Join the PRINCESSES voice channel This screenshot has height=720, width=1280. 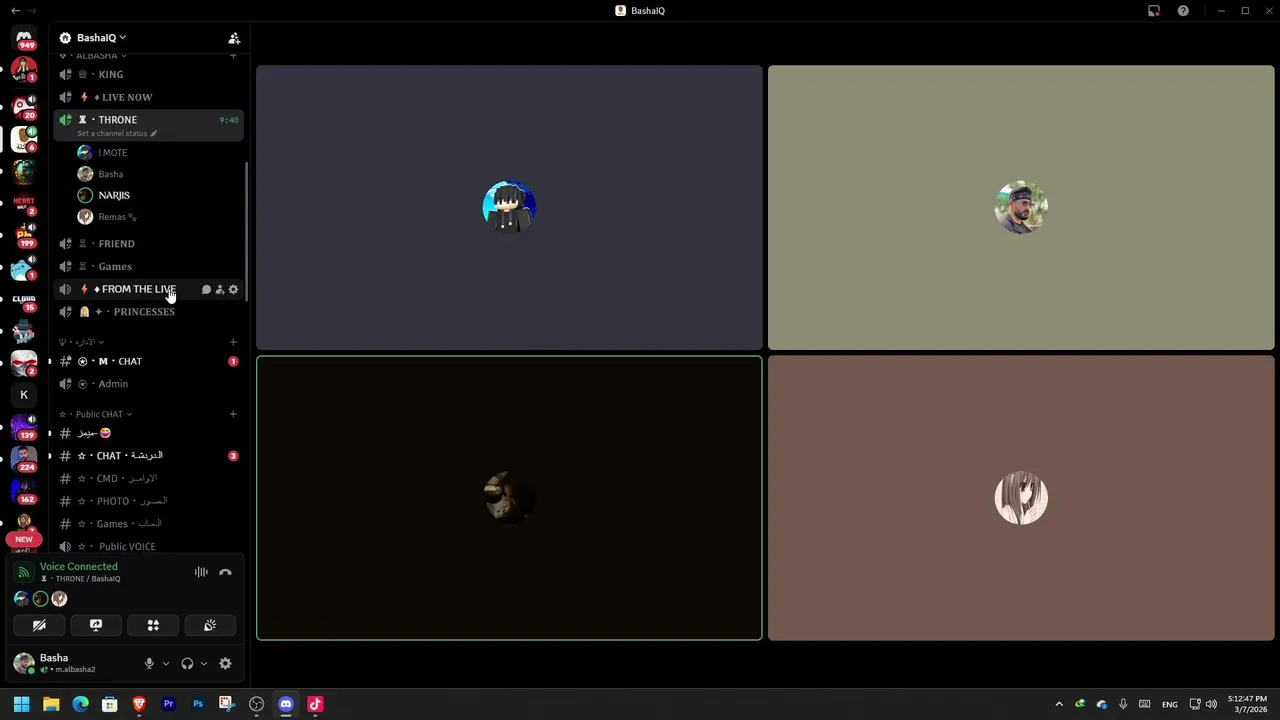click(148, 312)
